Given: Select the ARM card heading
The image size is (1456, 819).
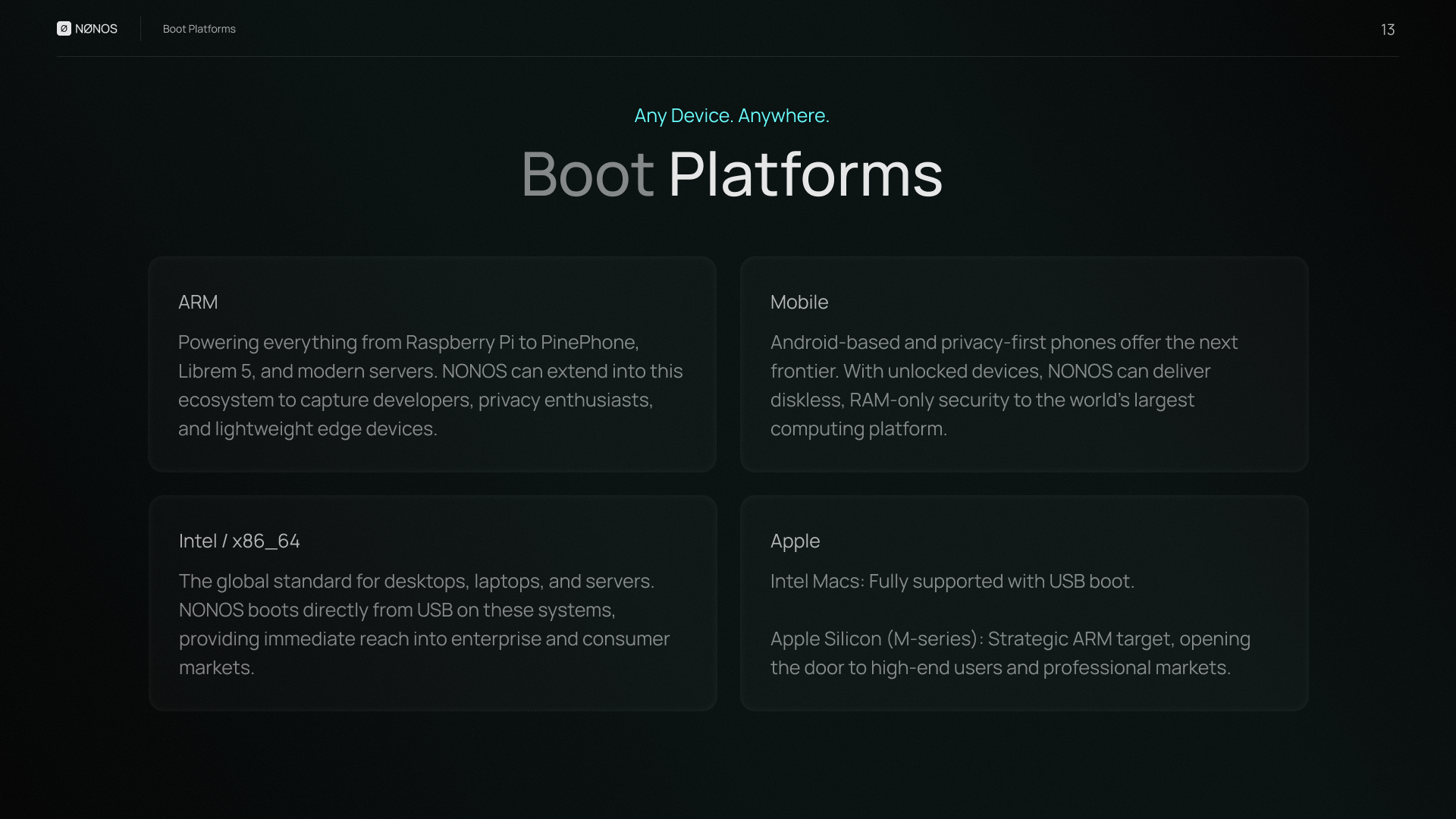Looking at the screenshot, I should (198, 302).
